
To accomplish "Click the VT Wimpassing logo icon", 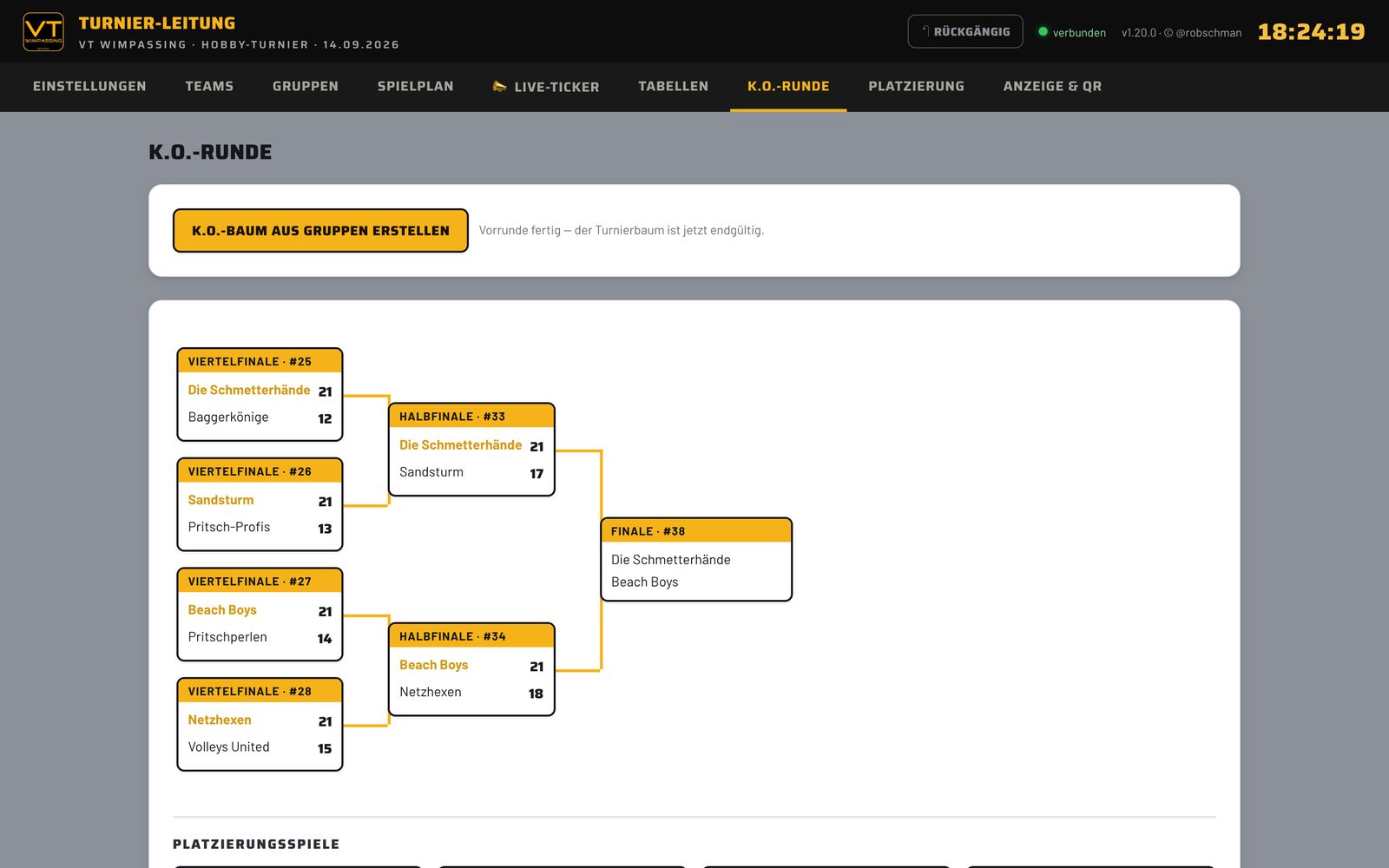I will point(43,32).
